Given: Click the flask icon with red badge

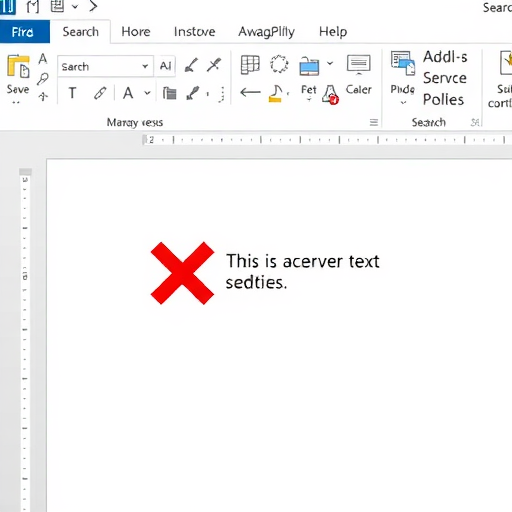Looking at the screenshot, I should pyautogui.click(x=330, y=95).
